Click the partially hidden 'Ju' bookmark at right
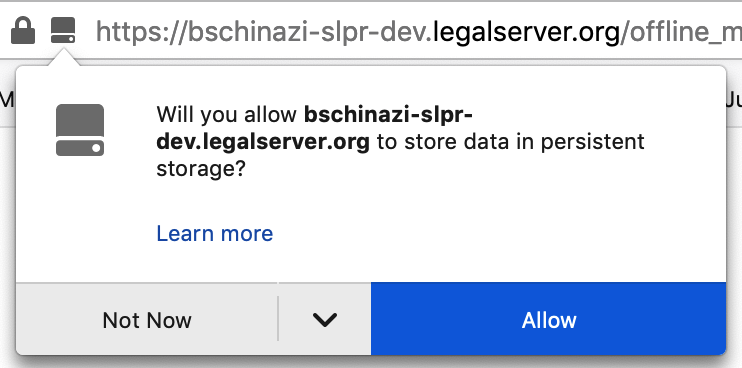Screen dimensions: 742x368 click(734, 100)
